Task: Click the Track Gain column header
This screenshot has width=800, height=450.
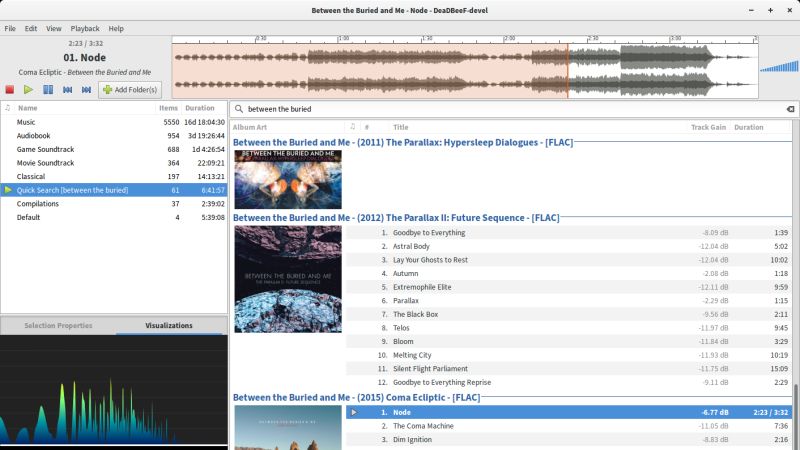Action: click(708, 127)
